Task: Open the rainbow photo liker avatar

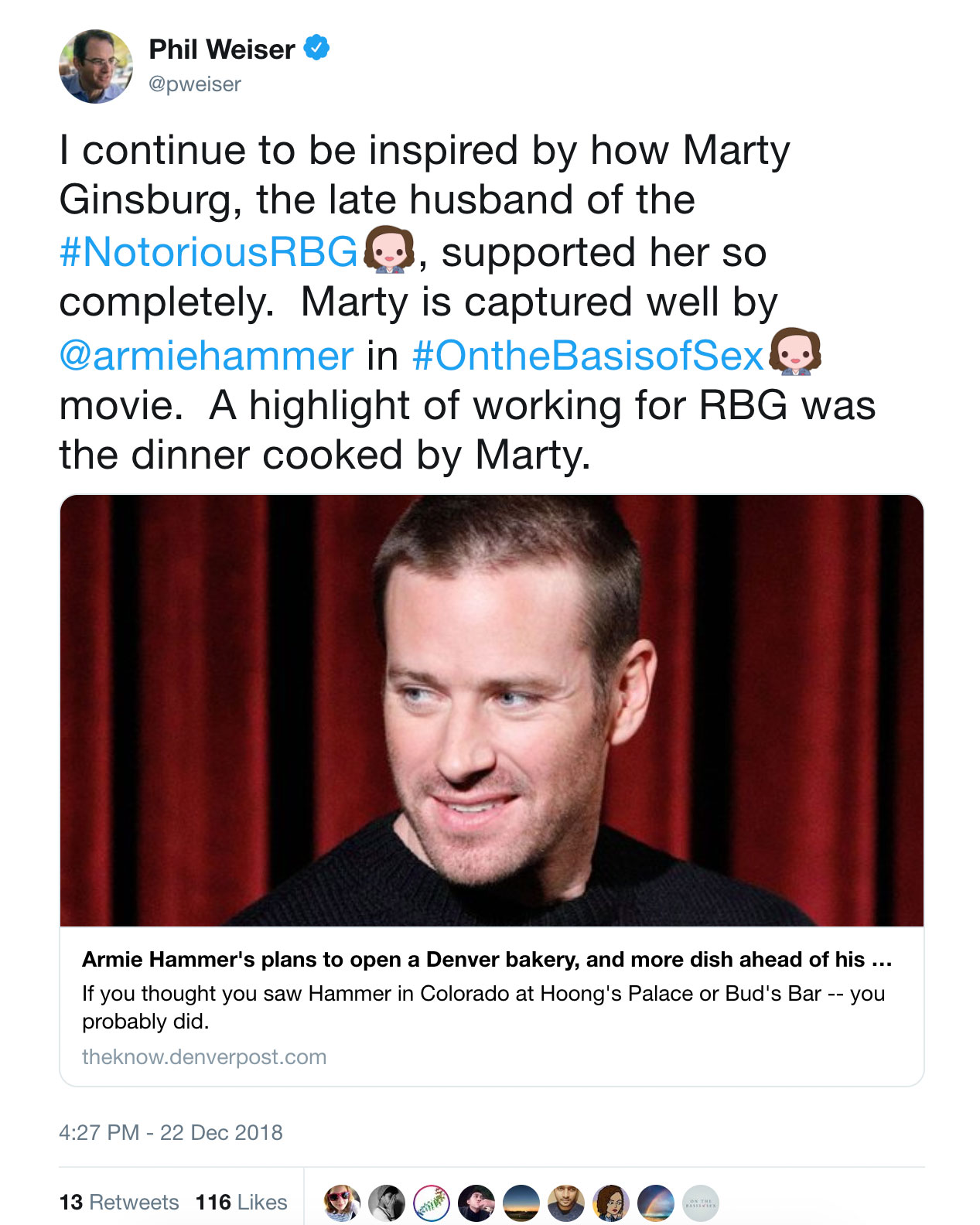Action: point(656,1203)
